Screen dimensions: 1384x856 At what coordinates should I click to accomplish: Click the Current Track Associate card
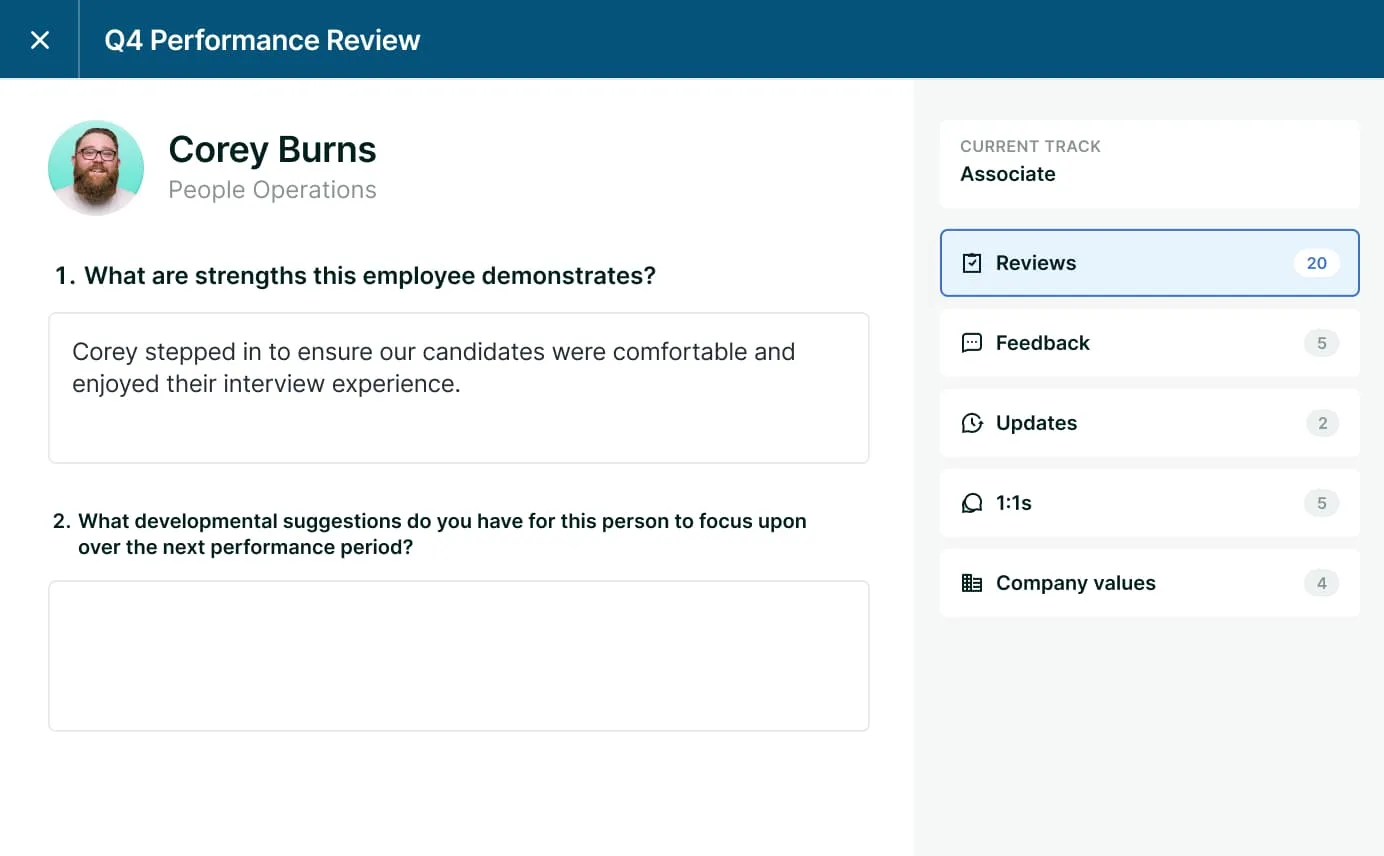(1149, 163)
